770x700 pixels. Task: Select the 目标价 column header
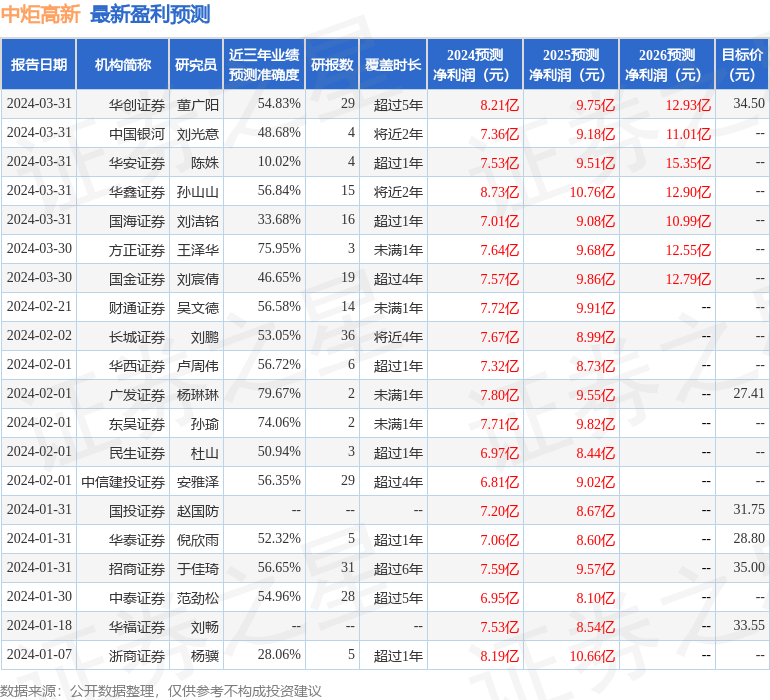click(x=742, y=64)
